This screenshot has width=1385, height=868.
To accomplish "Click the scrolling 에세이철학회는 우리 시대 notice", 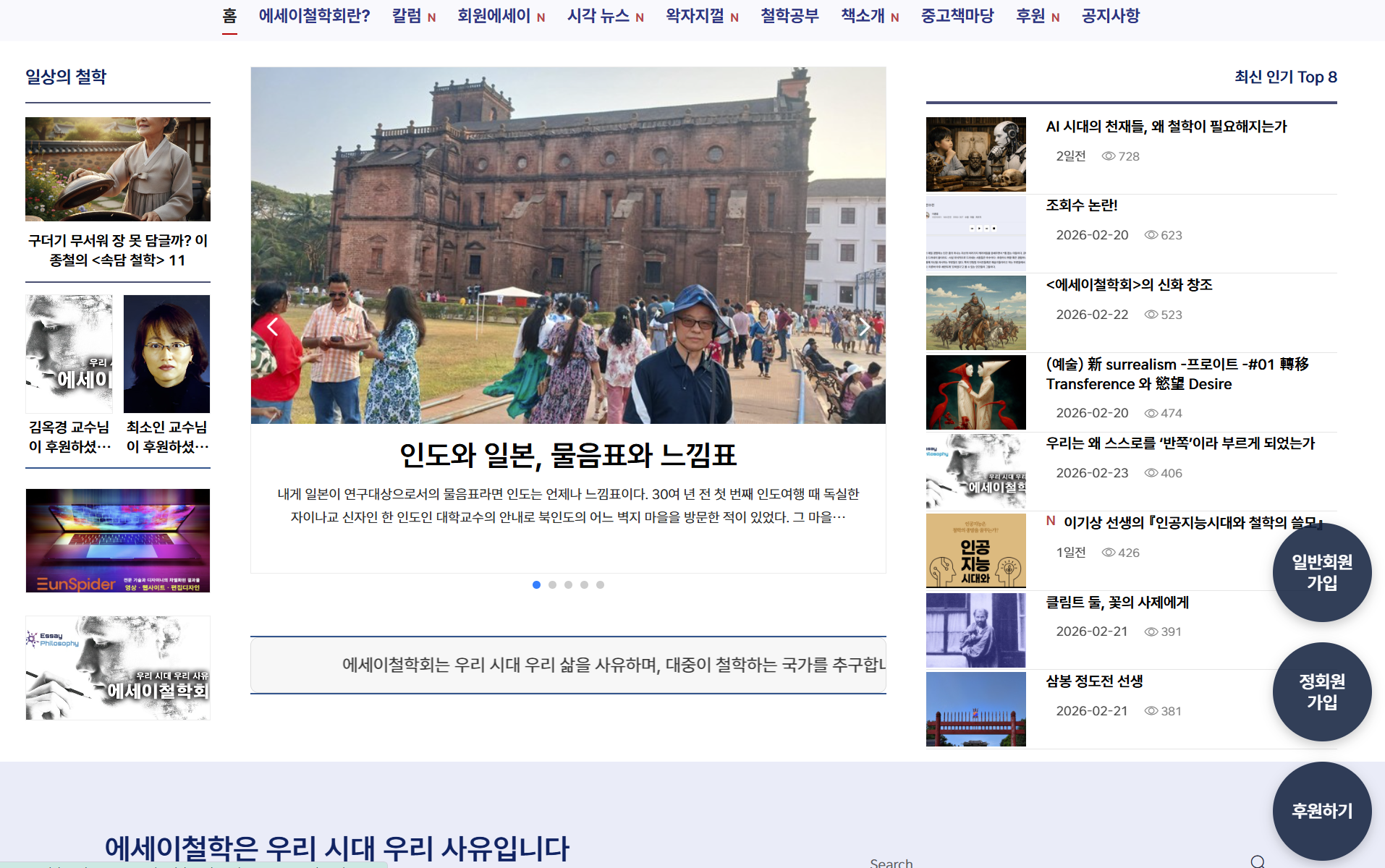I will pos(568,665).
